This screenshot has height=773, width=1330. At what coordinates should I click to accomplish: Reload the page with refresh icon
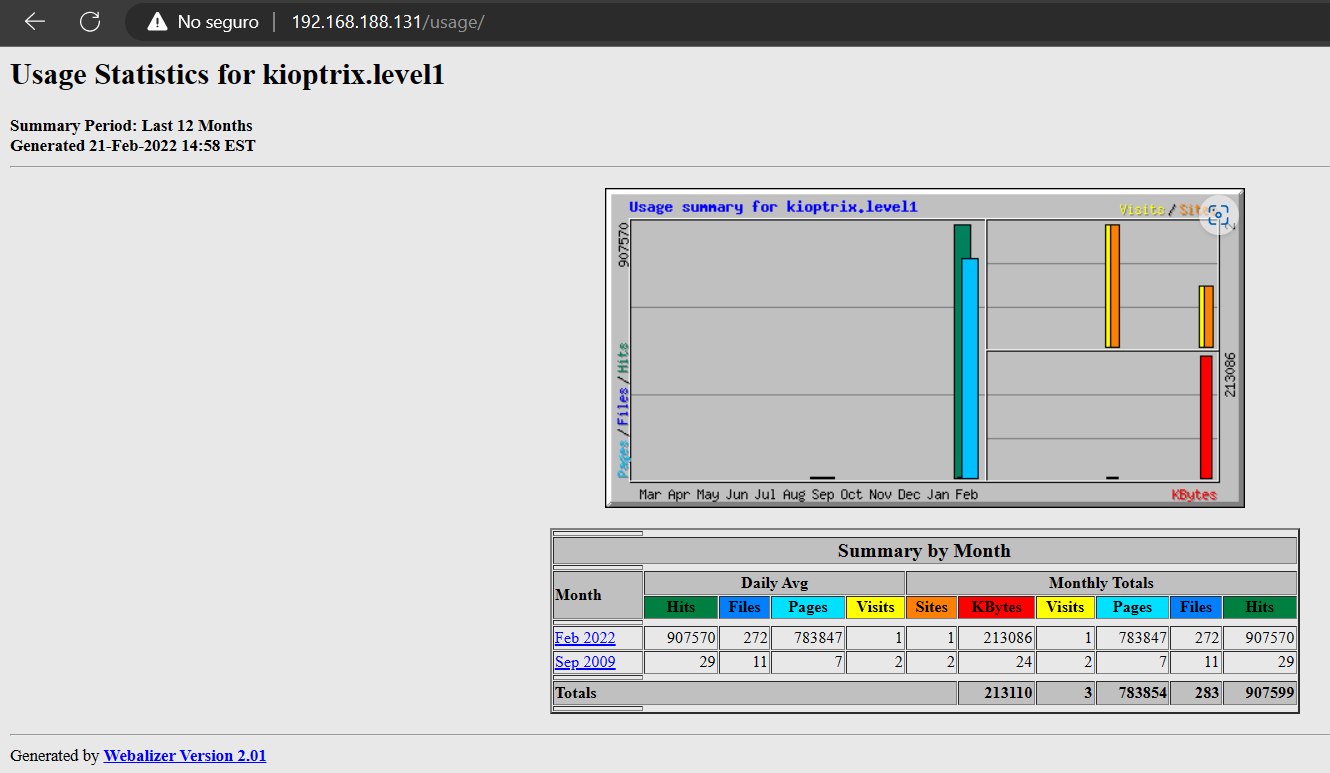click(90, 21)
